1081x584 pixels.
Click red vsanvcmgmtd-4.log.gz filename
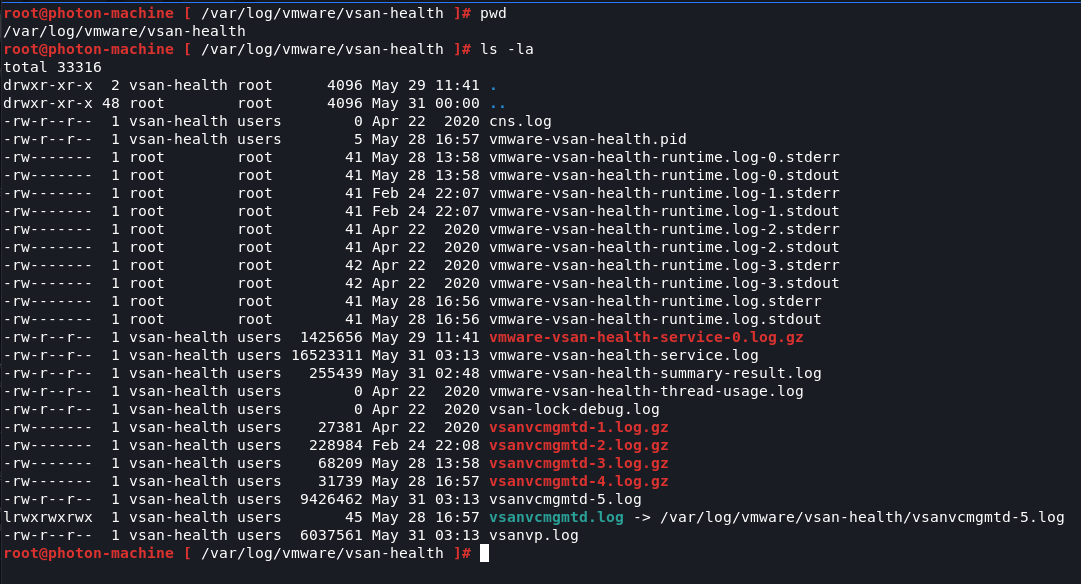tap(578, 481)
